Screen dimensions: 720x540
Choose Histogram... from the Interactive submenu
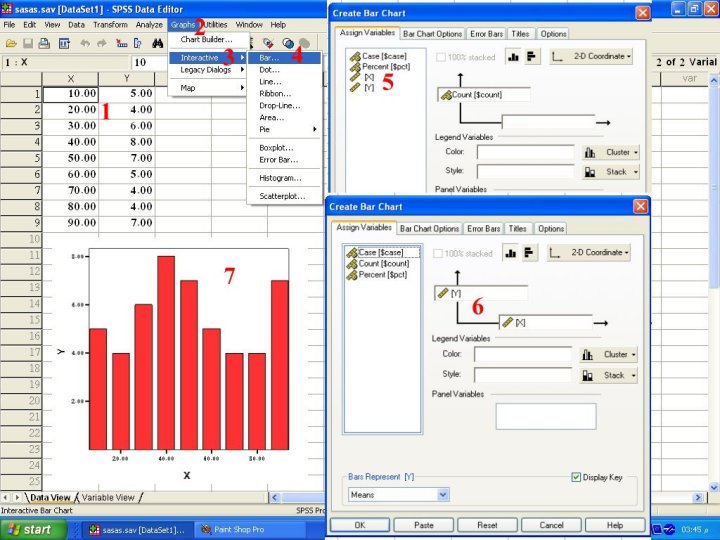point(285,178)
